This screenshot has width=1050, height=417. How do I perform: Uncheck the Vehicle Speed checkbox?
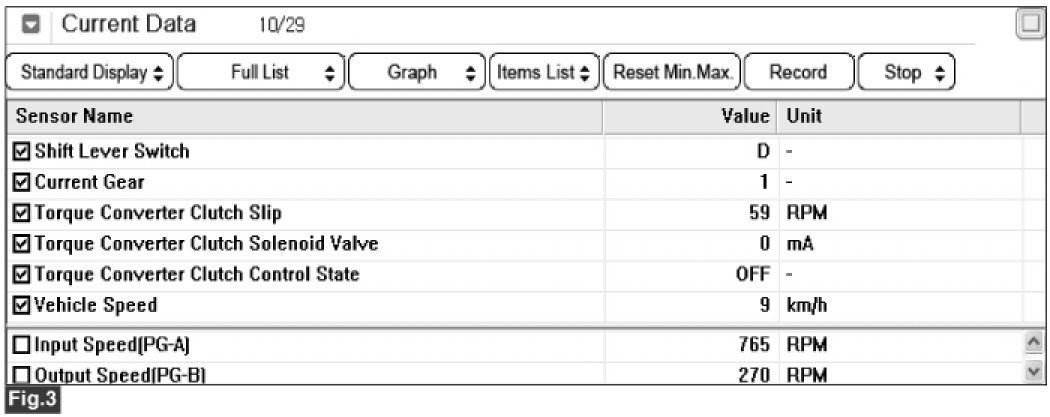click(x=21, y=306)
